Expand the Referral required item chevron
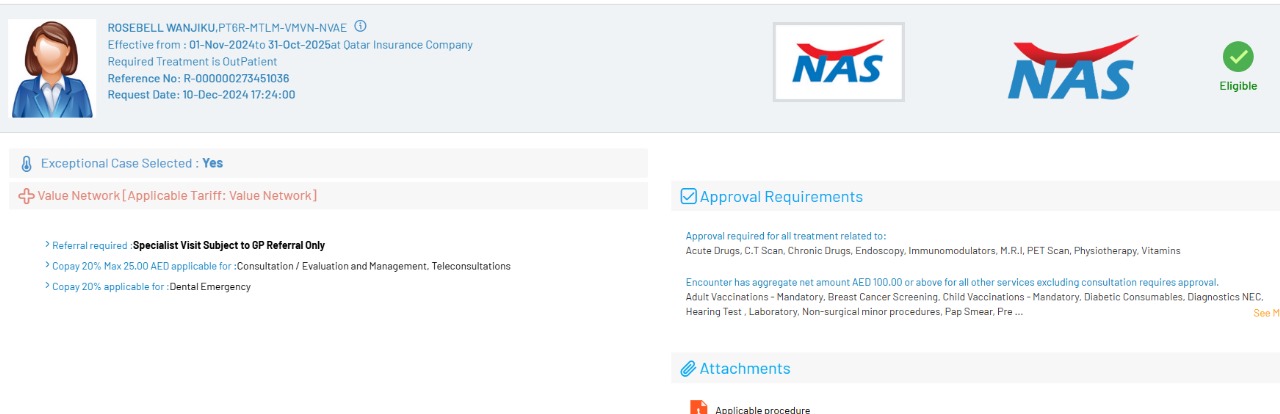This screenshot has width=1280, height=414. [x=47, y=244]
